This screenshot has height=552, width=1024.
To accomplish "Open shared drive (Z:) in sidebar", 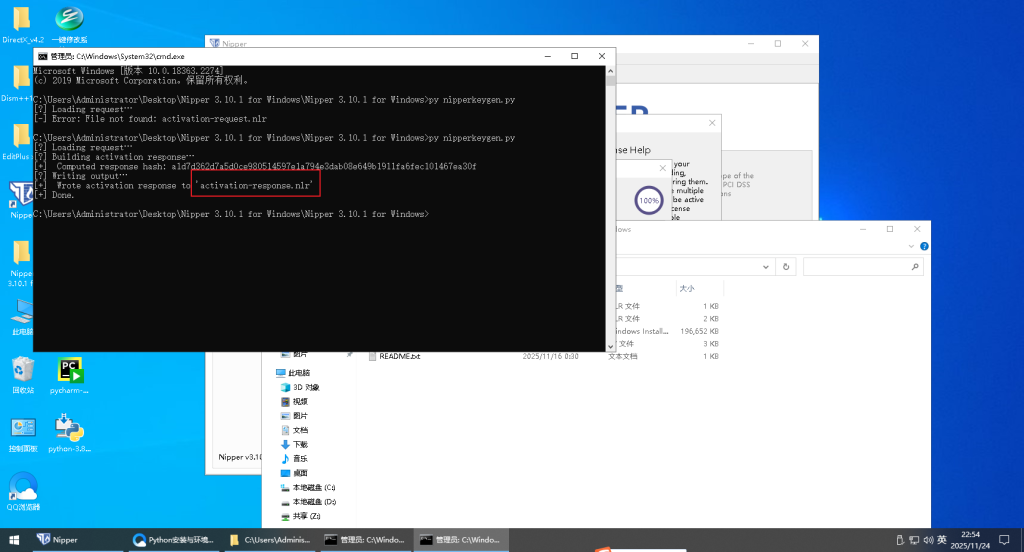I will pos(306,516).
